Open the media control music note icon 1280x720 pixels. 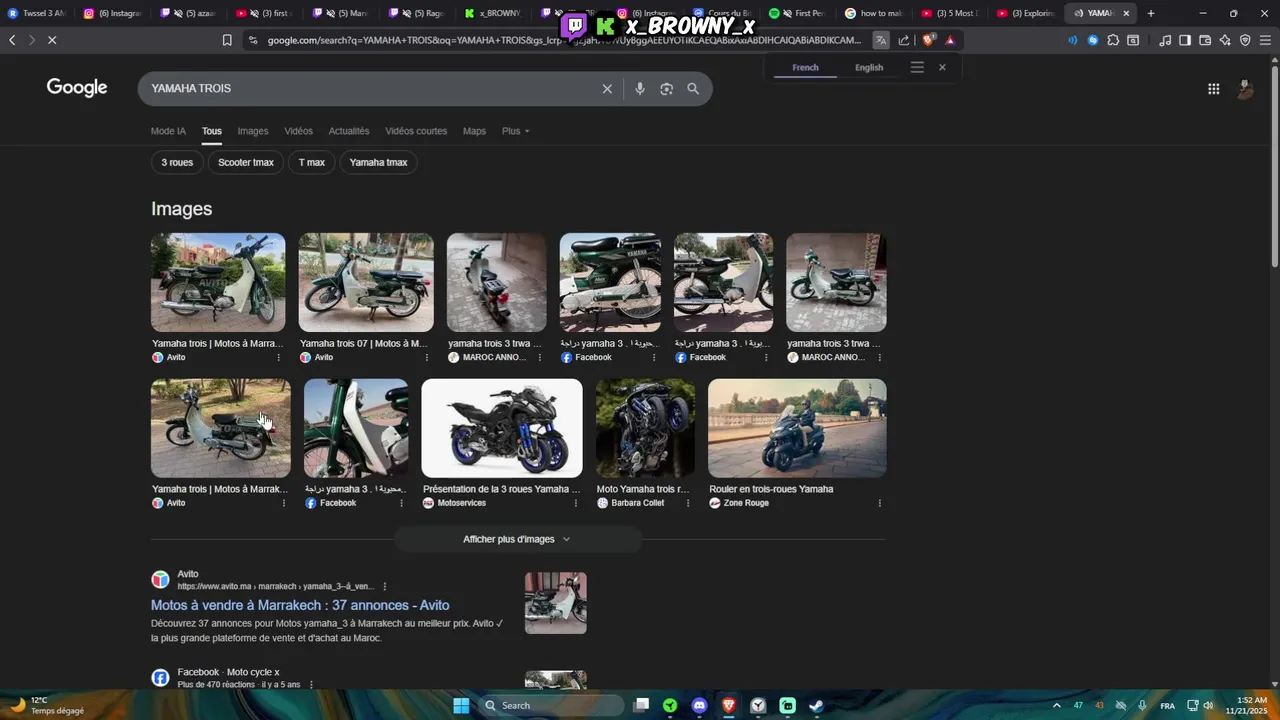click(x=1165, y=40)
